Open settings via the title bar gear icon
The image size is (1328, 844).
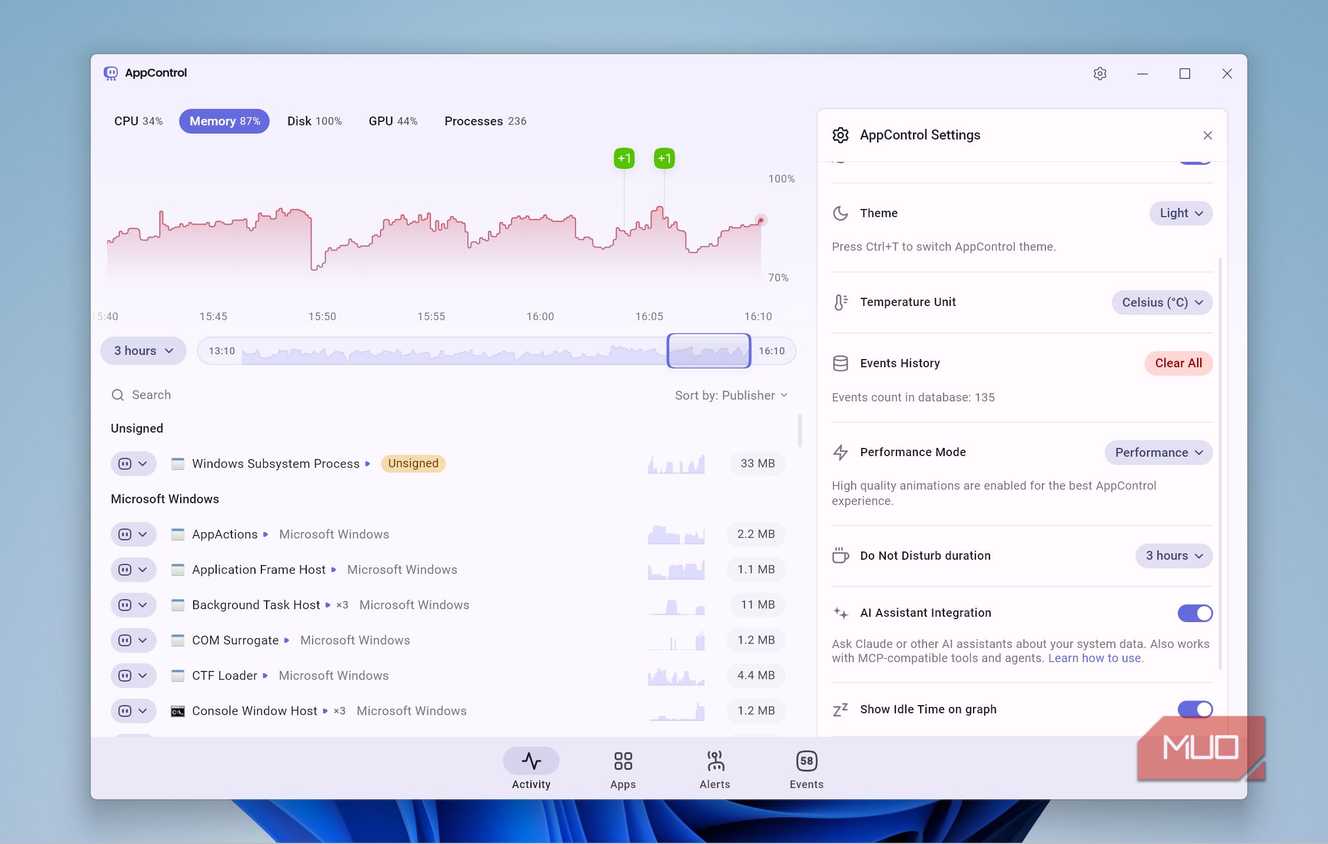click(x=1100, y=73)
